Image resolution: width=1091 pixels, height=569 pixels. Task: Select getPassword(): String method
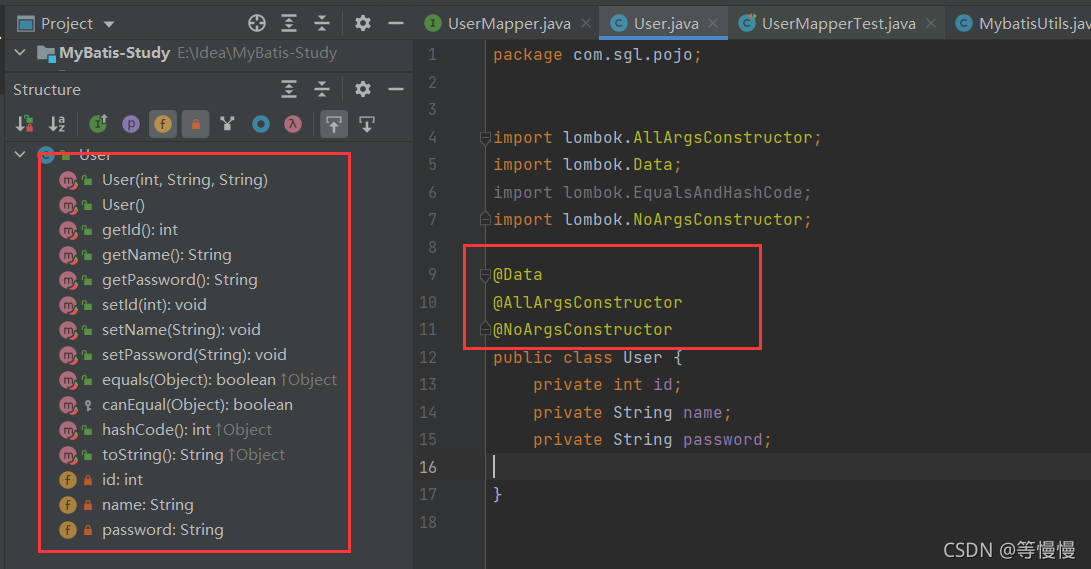point(180,280)
